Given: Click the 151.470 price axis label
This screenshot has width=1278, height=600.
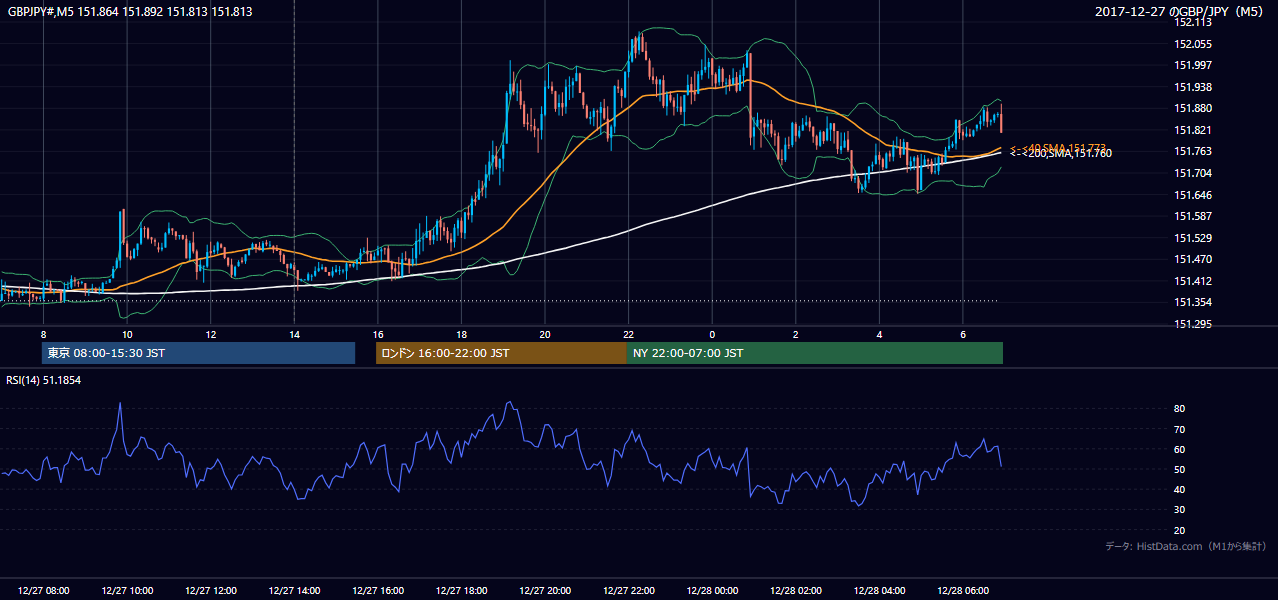Looking at the screenshot, I should (1193, 259).
